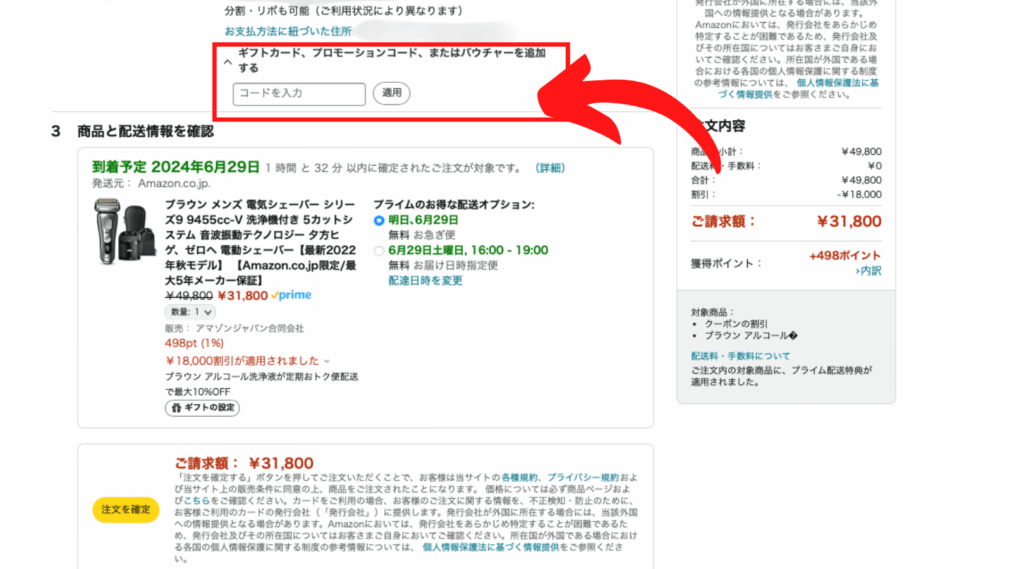Open the 詳細 link next to arrival date

[550, 168]
